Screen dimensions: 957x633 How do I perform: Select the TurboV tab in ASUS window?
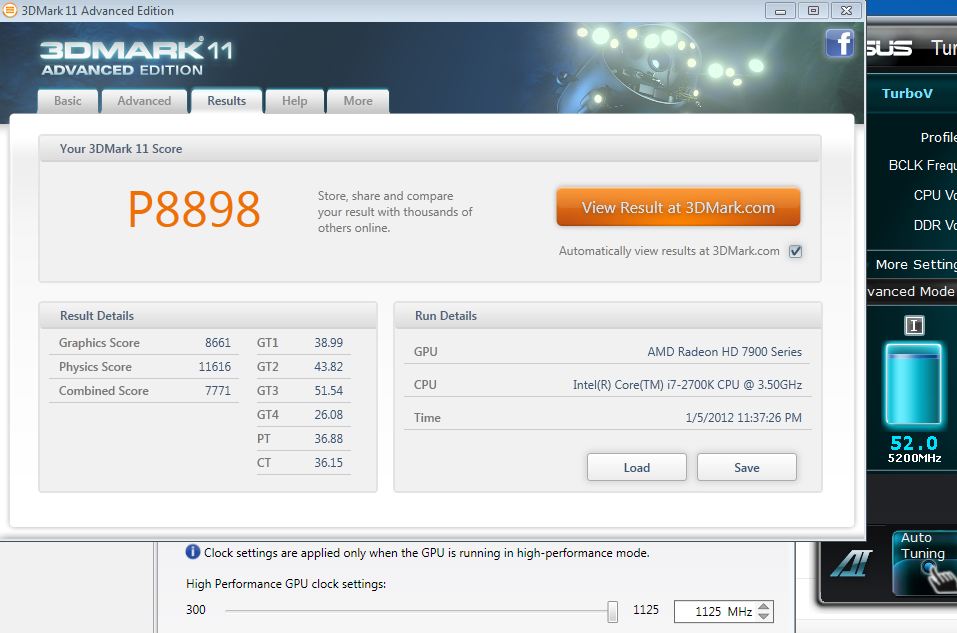(907, 93)
